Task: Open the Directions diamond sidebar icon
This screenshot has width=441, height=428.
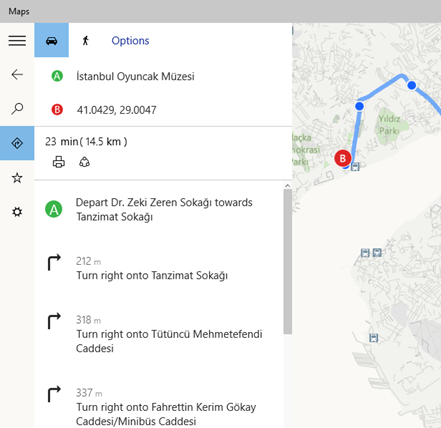Action: pos(17,143)
